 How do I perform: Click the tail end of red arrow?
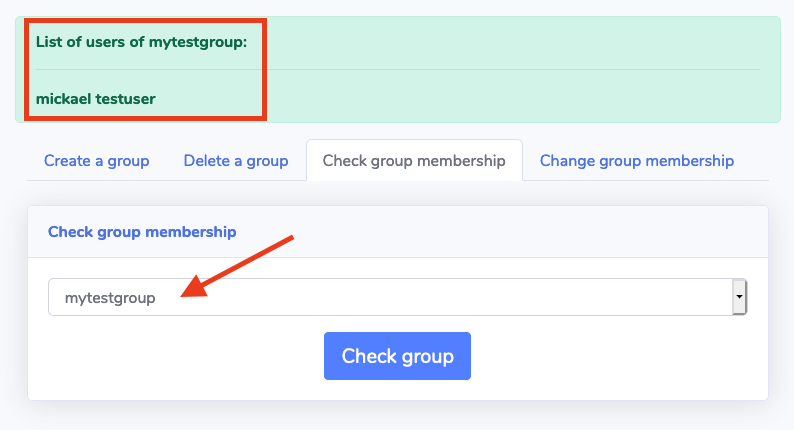291,238
